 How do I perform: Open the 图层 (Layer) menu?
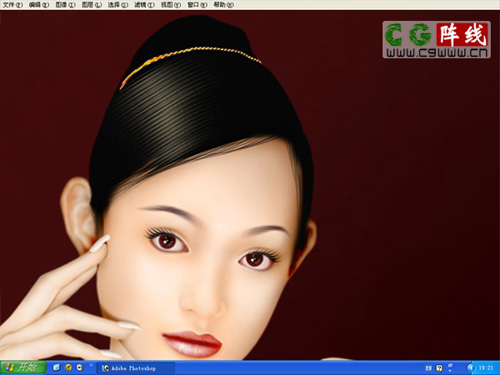click(92, 5)
